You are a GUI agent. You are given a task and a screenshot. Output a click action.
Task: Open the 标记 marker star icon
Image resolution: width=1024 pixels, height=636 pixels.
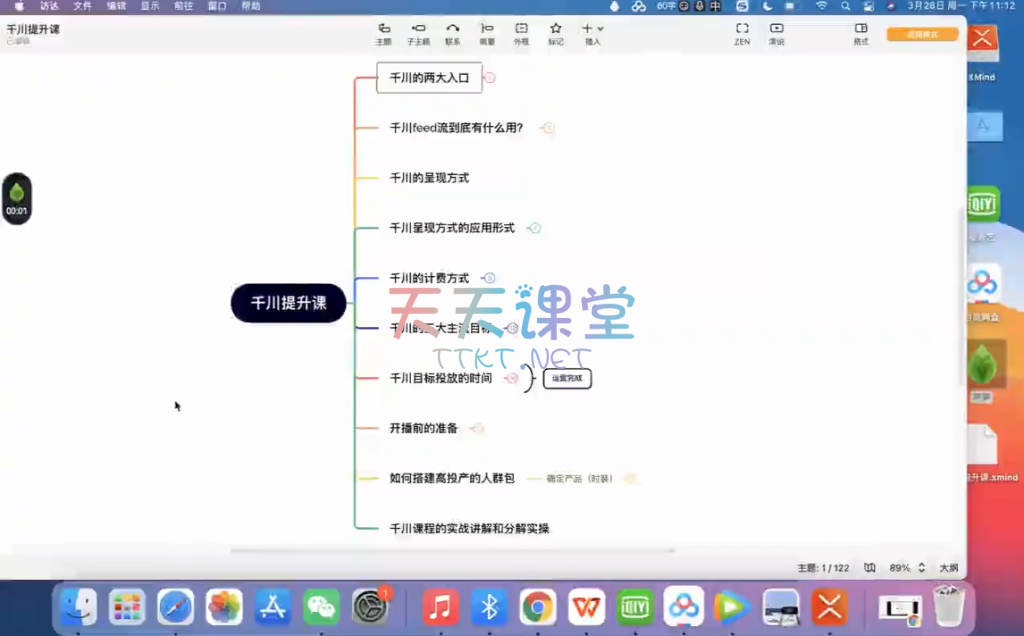[555, 32]
